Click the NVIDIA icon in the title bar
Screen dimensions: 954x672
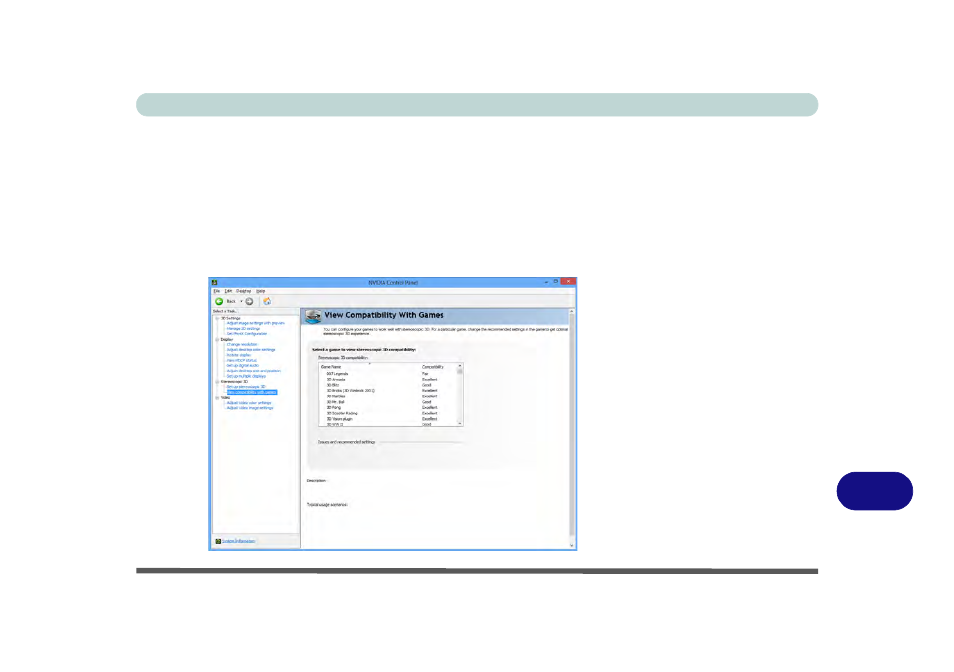pos(215,282)
